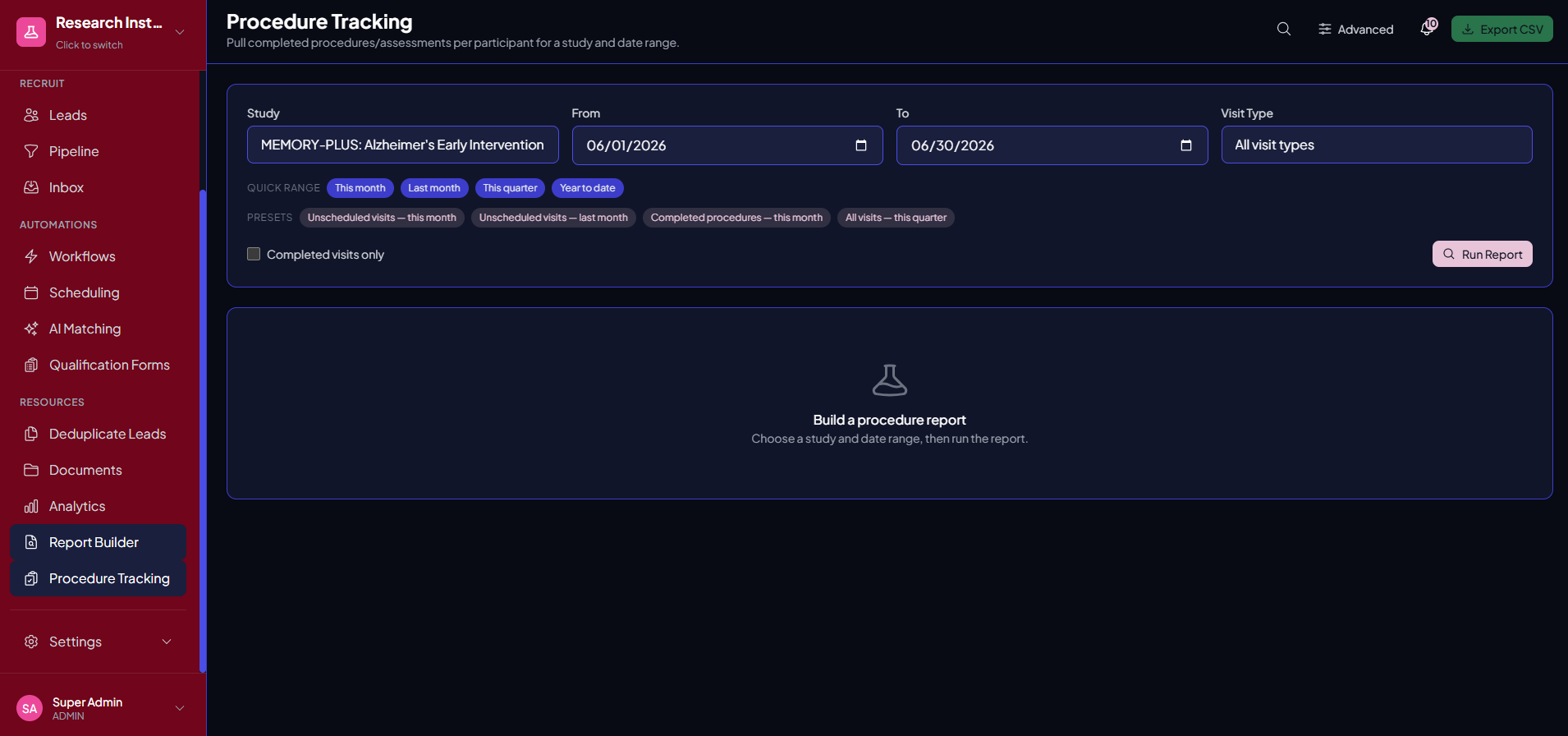The width and height of the screenshot is (1568, 736).
Task: Expand the organization switcher chevron
Action: (x=180, y=32)
